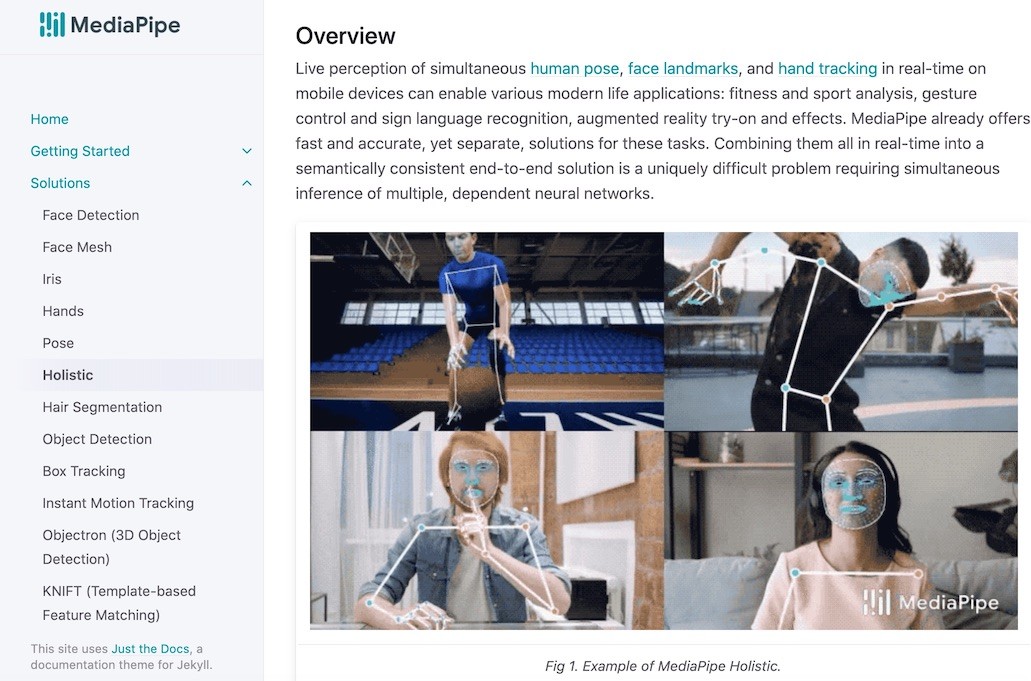Open the 'hand tracking' link
Image resolution: width=1031 pixels, height=681 pixels.
pyautogui.click(x=827, y=68)
